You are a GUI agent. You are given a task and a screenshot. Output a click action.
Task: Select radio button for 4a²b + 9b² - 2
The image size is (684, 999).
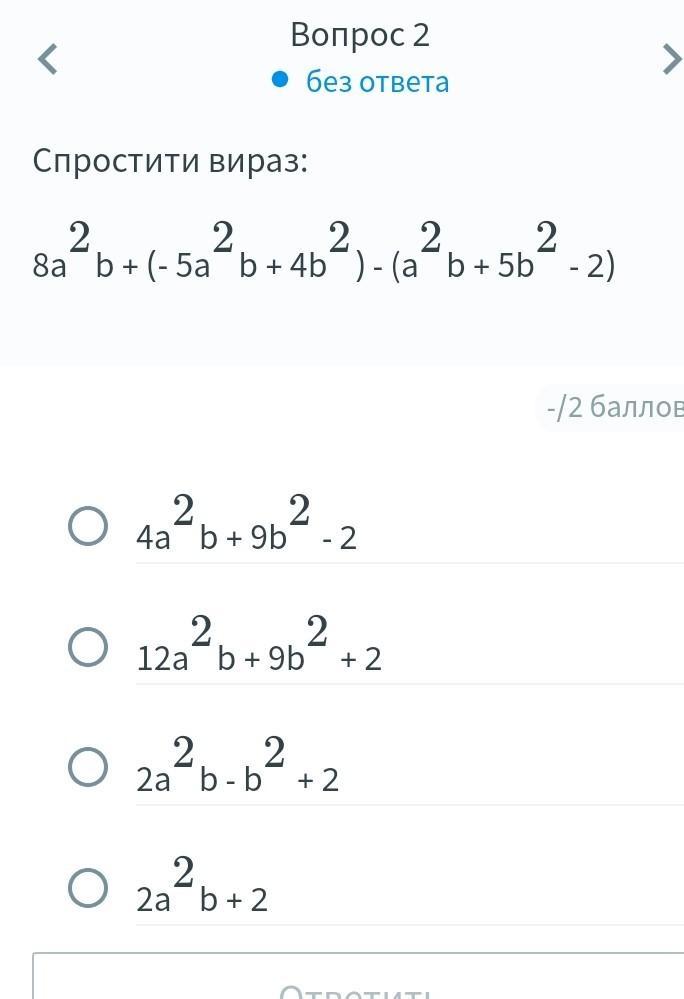click(x=88, y=526)
